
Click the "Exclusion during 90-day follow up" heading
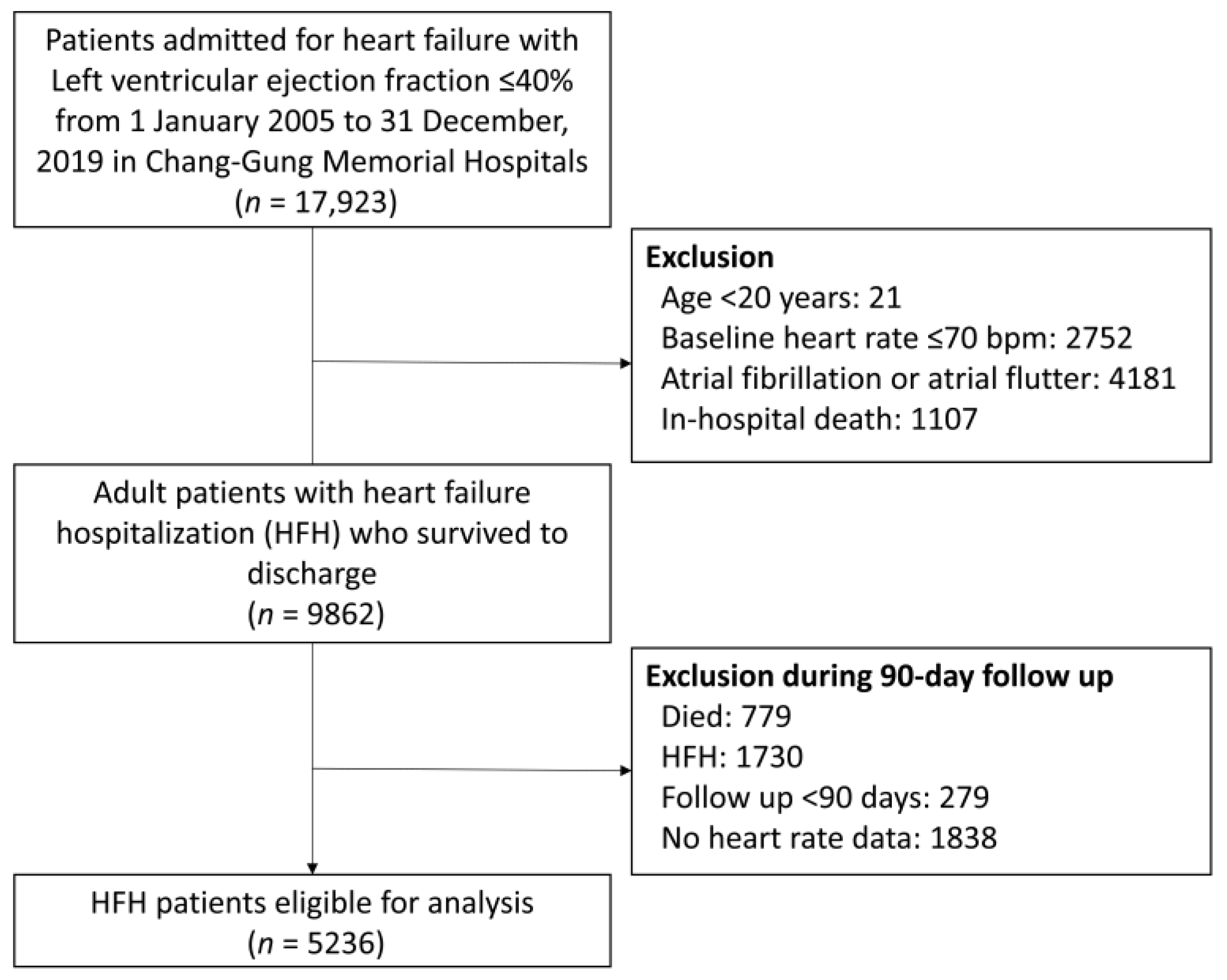(879, 676)
